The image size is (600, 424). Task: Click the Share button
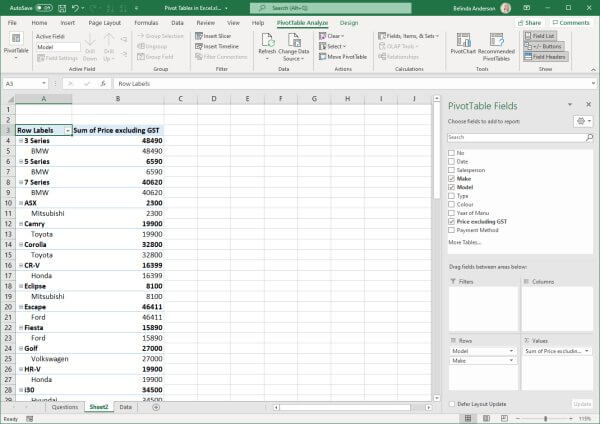click(x=530, y=23)
